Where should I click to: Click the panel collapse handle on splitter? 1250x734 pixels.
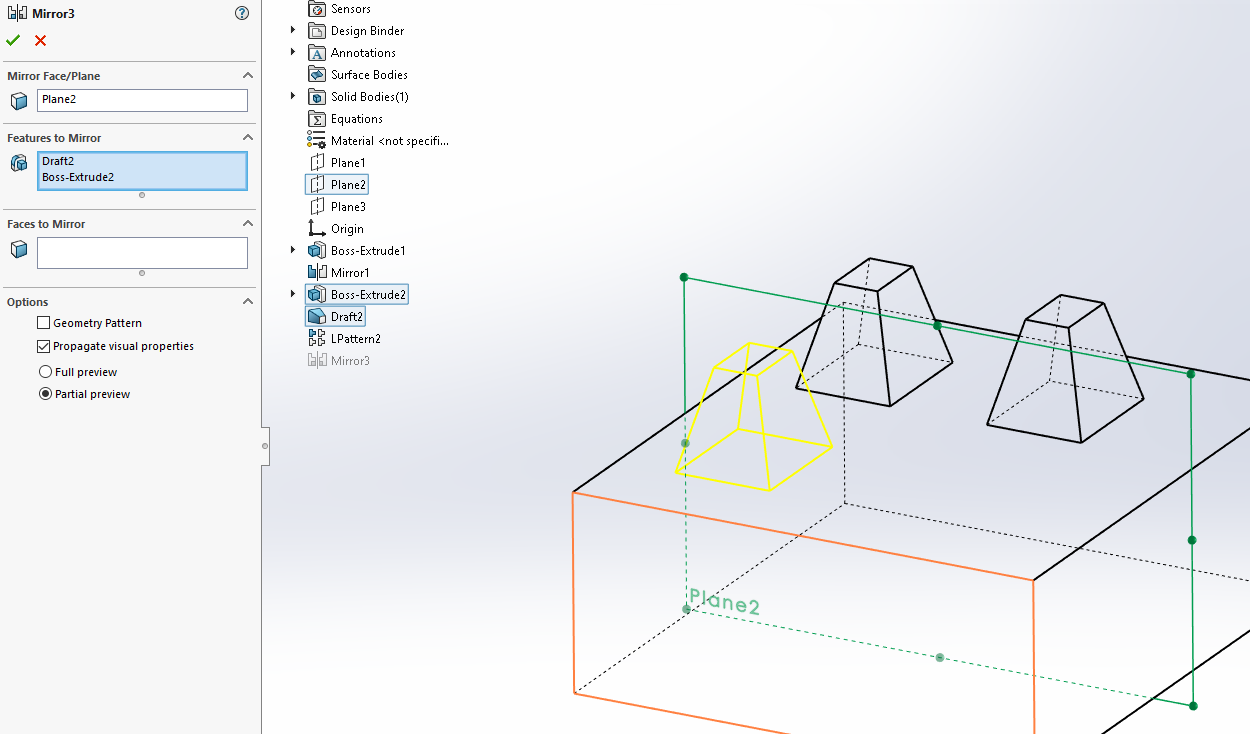tap(265, 446)
